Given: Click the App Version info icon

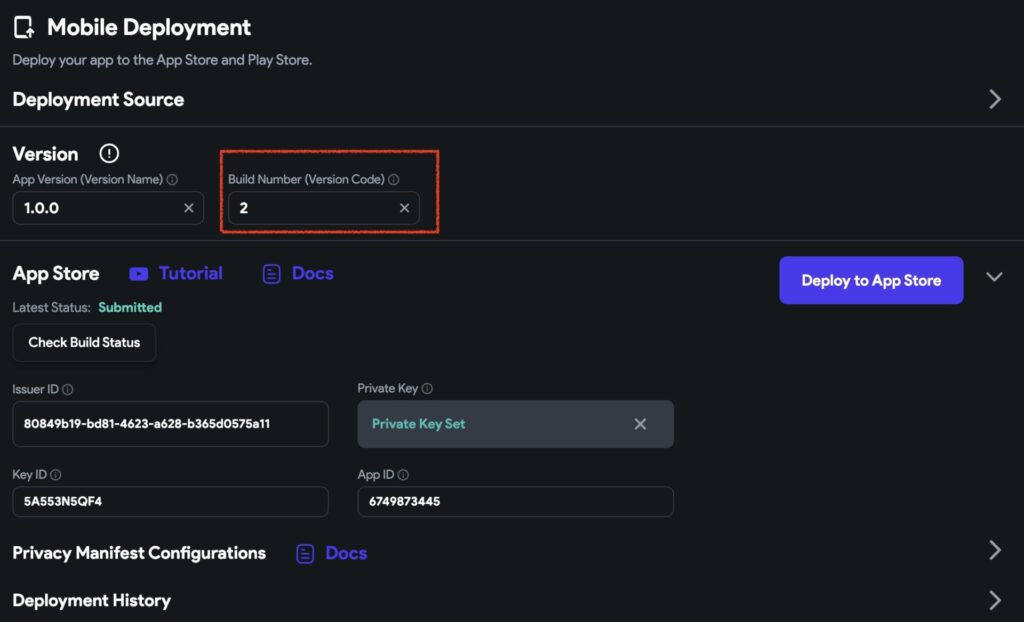Looking at the screenshot, I should (x=172, y=179).
